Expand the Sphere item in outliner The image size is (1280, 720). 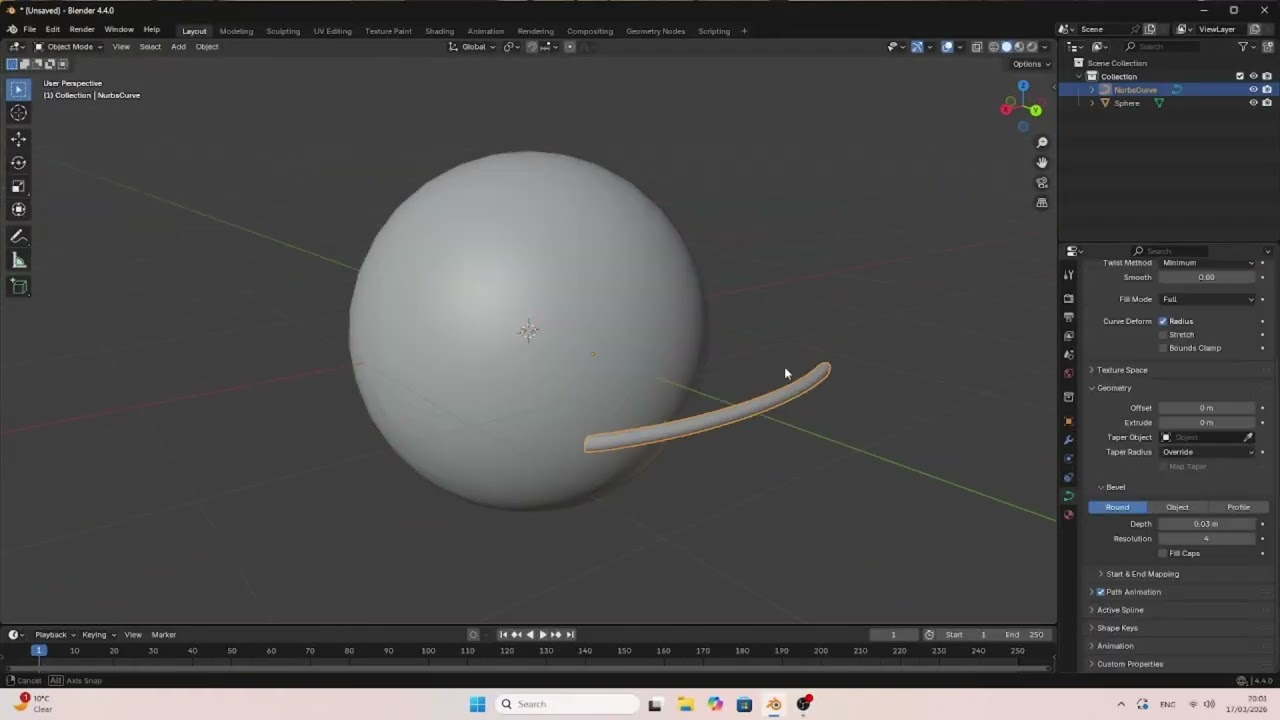click(x=1092, y=103)
